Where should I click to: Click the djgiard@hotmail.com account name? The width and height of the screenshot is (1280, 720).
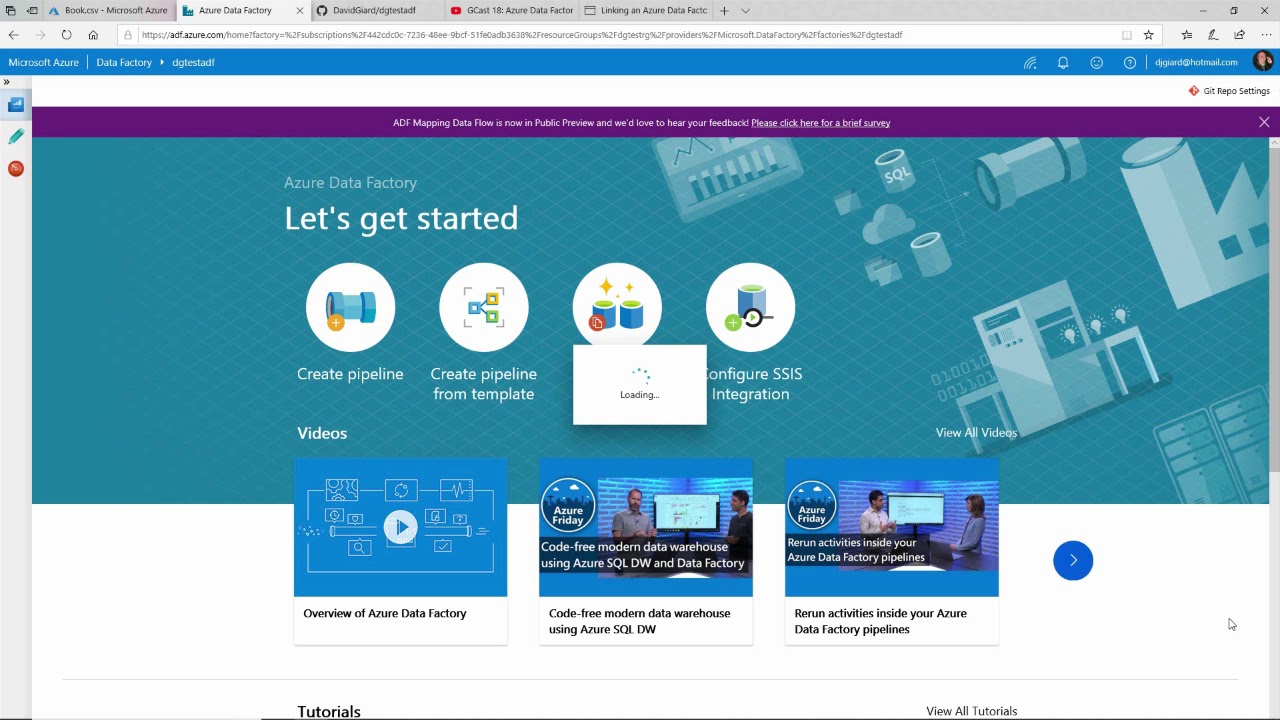coord(1196,62)
